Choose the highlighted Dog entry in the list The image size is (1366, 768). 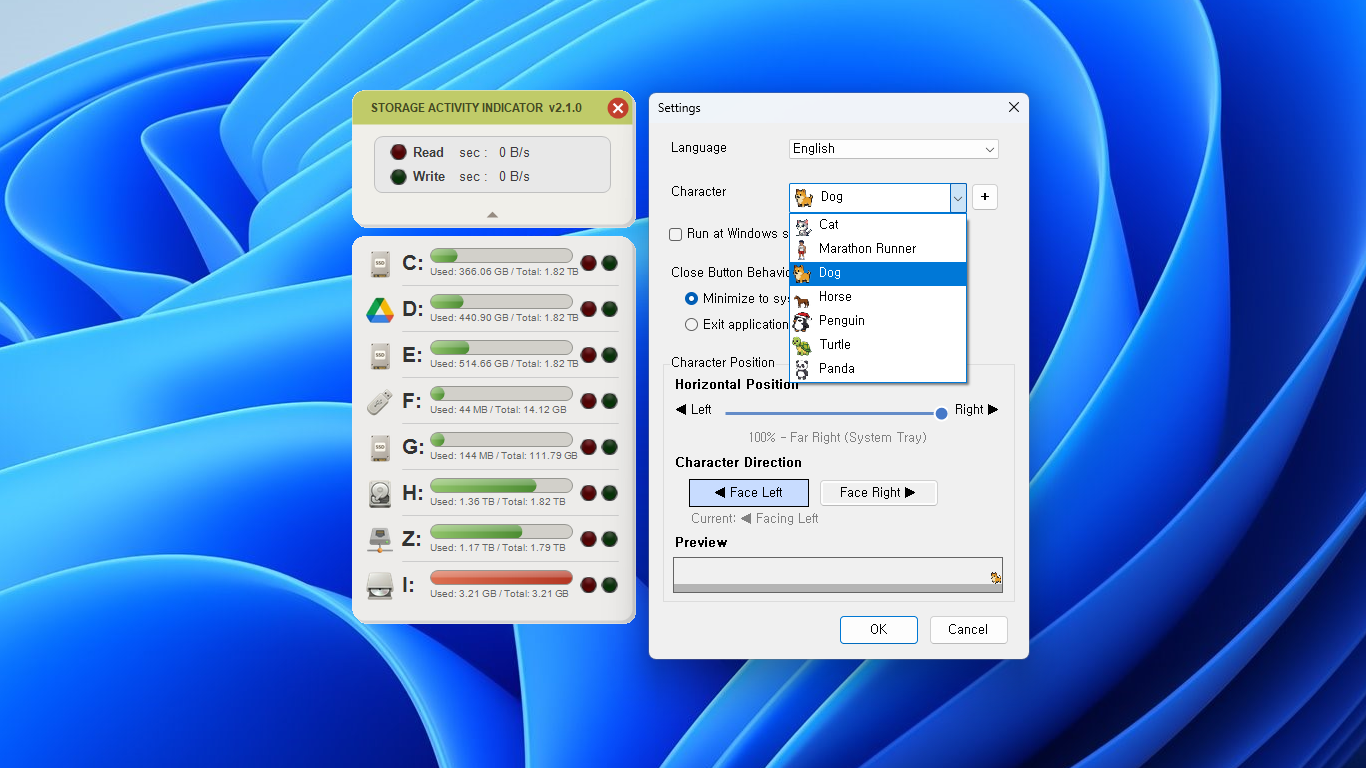click(x=878, y=272)
